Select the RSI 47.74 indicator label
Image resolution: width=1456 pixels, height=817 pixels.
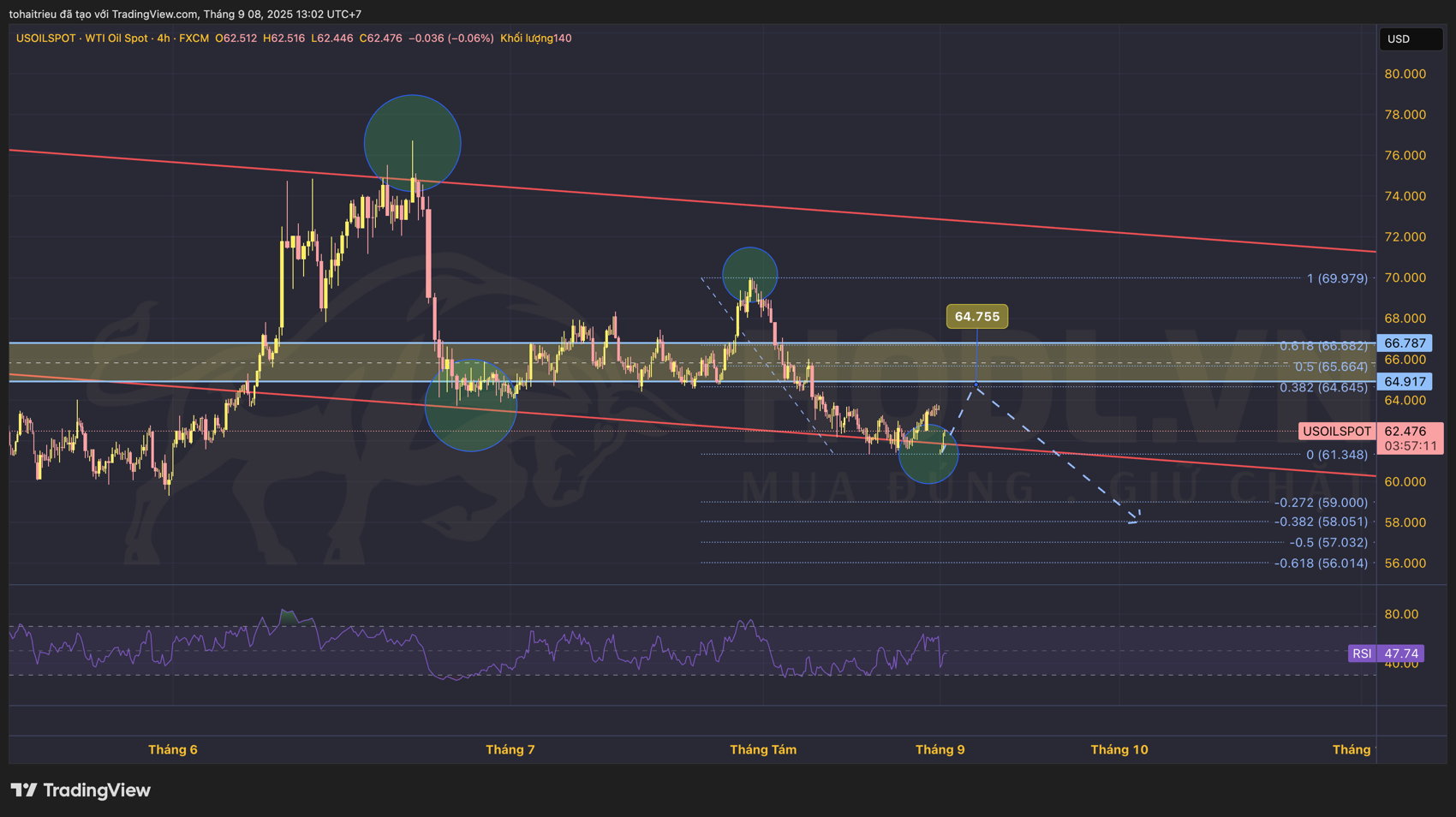pos(1385,653)
